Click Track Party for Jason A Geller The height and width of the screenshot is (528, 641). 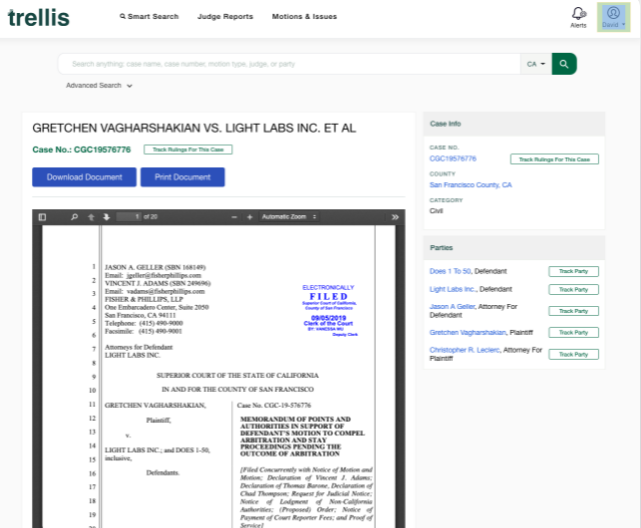coord(574,311)
